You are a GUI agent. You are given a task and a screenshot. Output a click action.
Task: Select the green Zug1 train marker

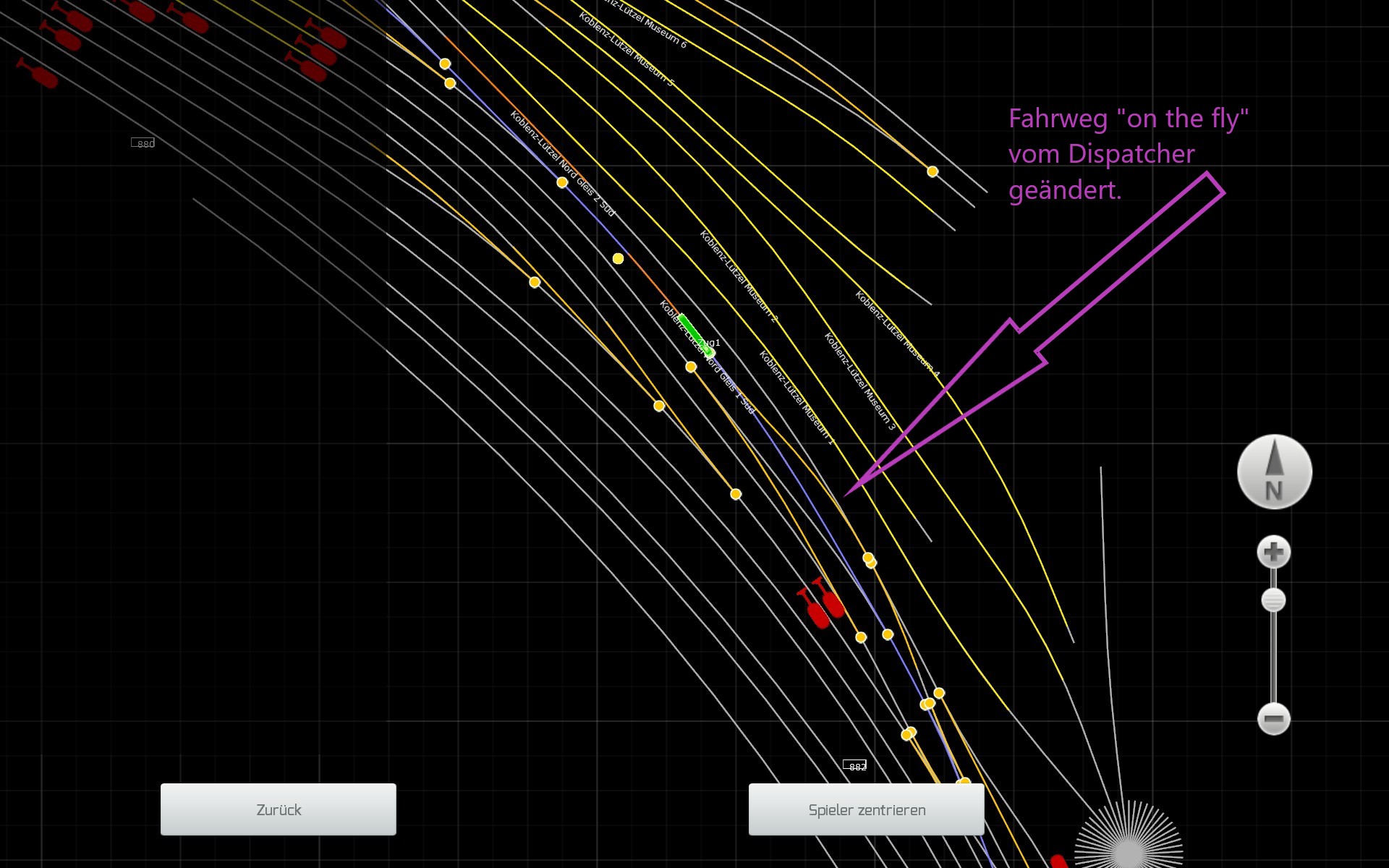tap(695, 335)
